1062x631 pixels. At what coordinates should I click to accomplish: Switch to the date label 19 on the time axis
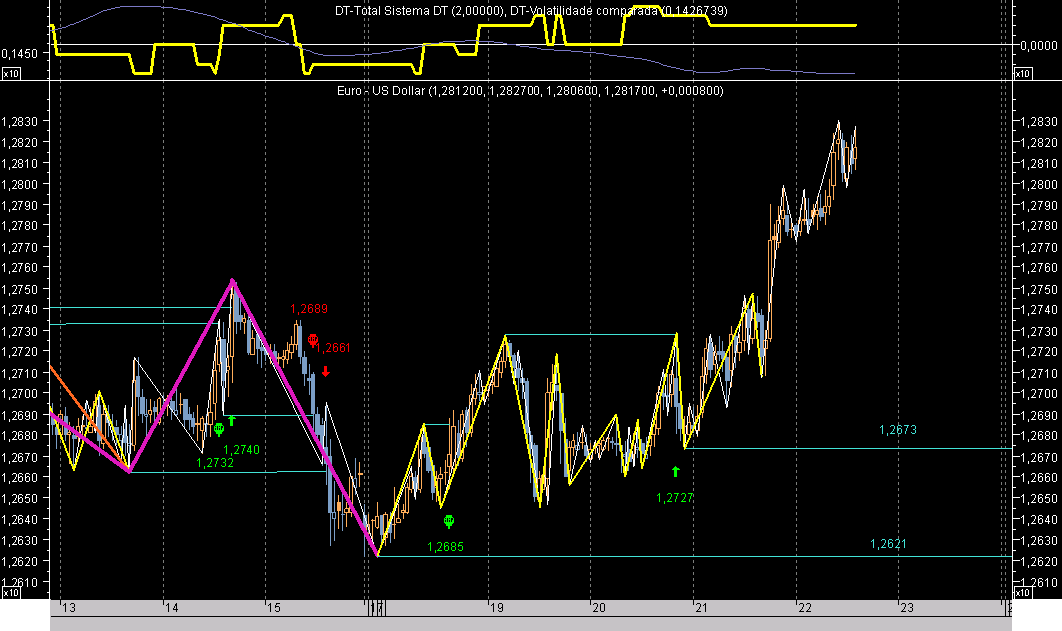click(497, 607)
